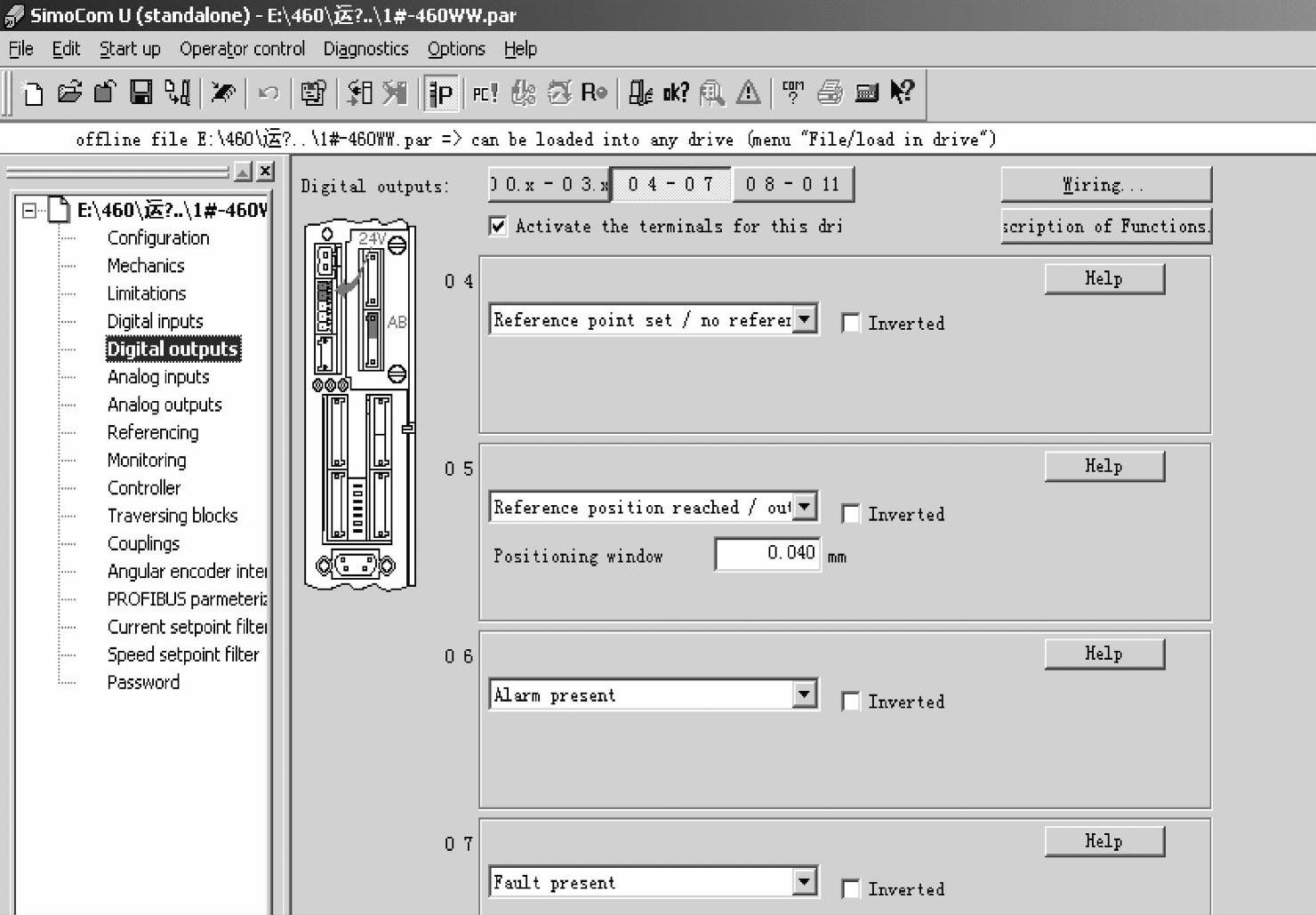Click Help button for output O6
The height and width of the screenshot is (915, 1316).
coord(1104,654)
